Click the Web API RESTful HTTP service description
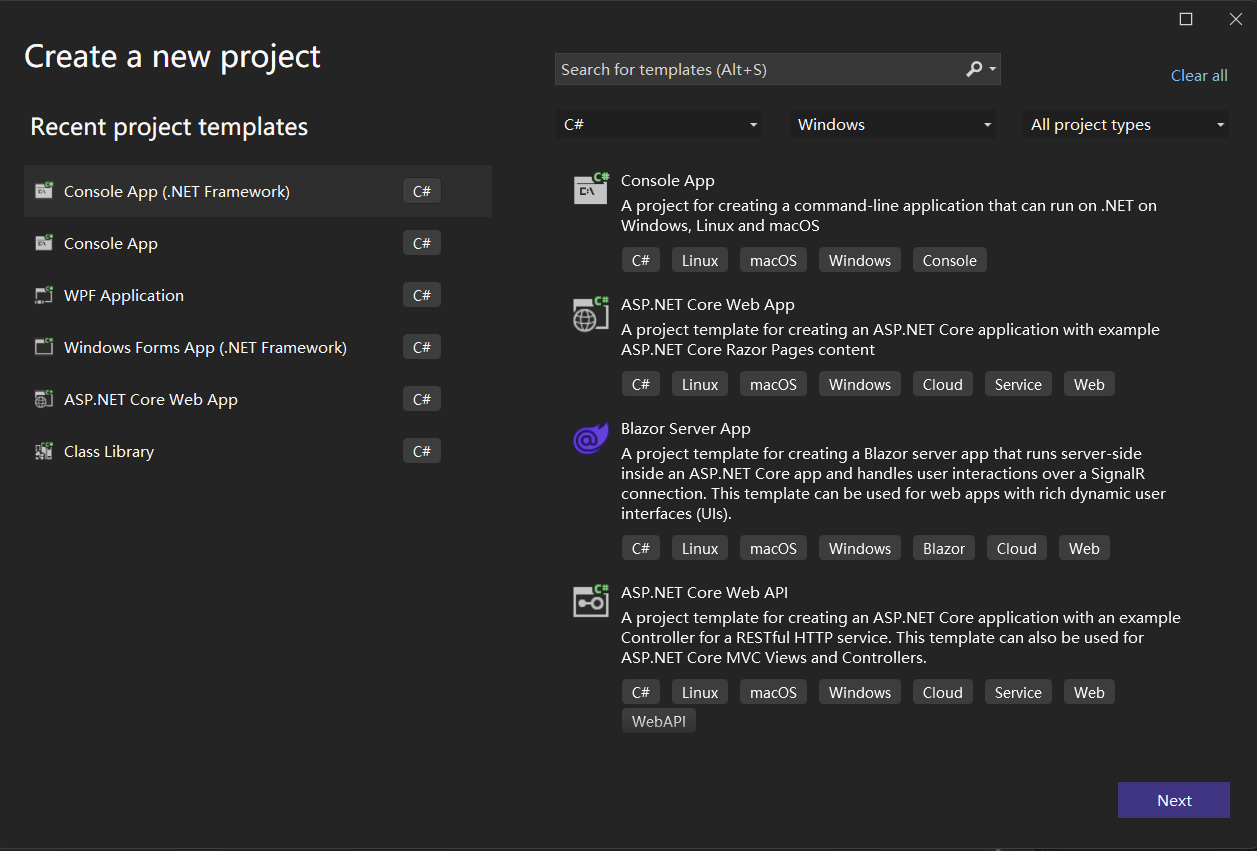This screenshot has height=851, width=1257. pos(901,638)
